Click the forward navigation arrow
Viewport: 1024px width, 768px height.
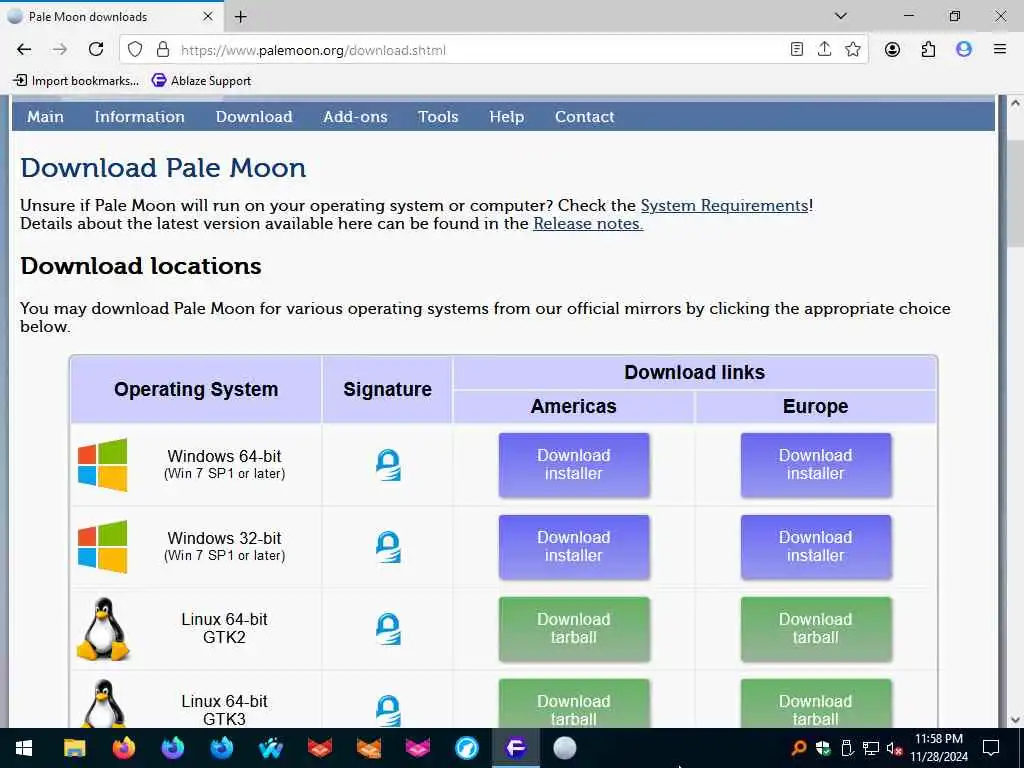tap(59, 50)
